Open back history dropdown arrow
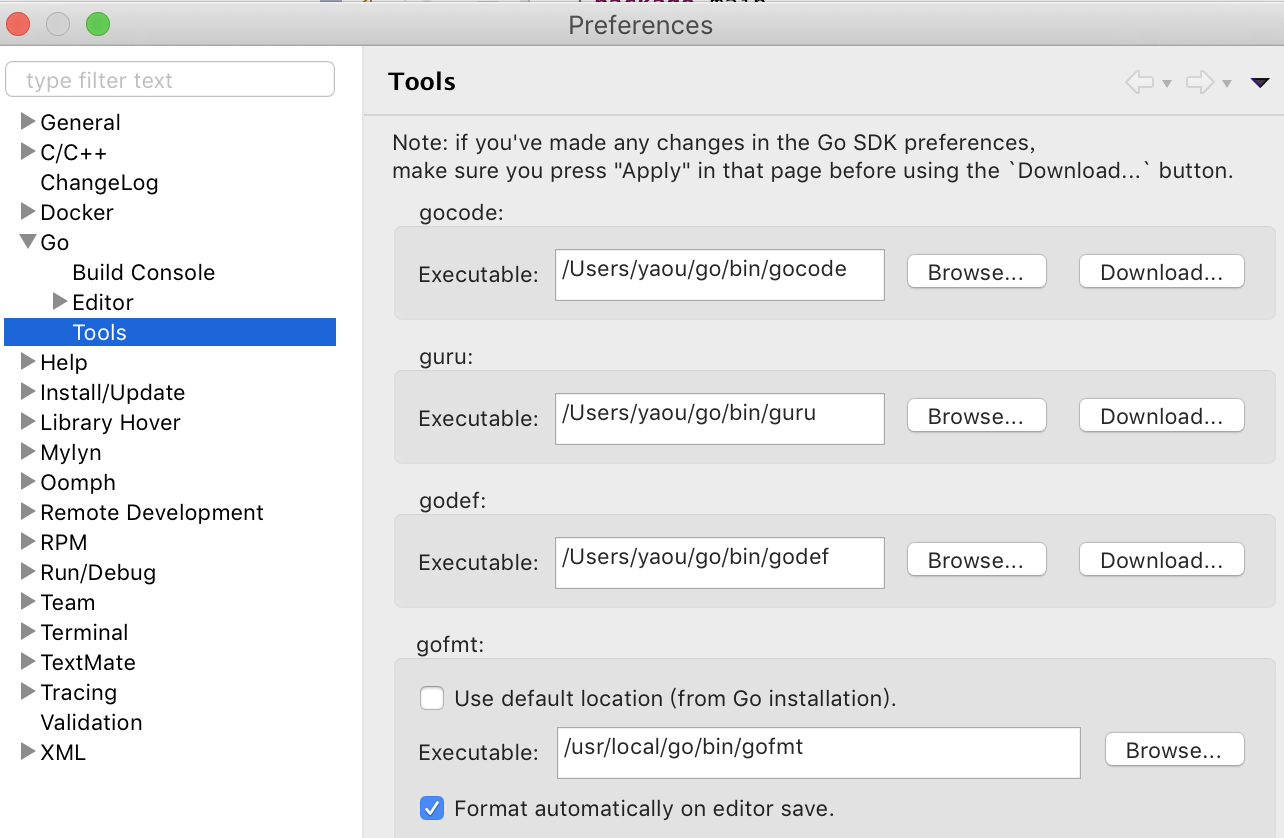Viewport: 1284px width, 838px height. (1166, 83)
